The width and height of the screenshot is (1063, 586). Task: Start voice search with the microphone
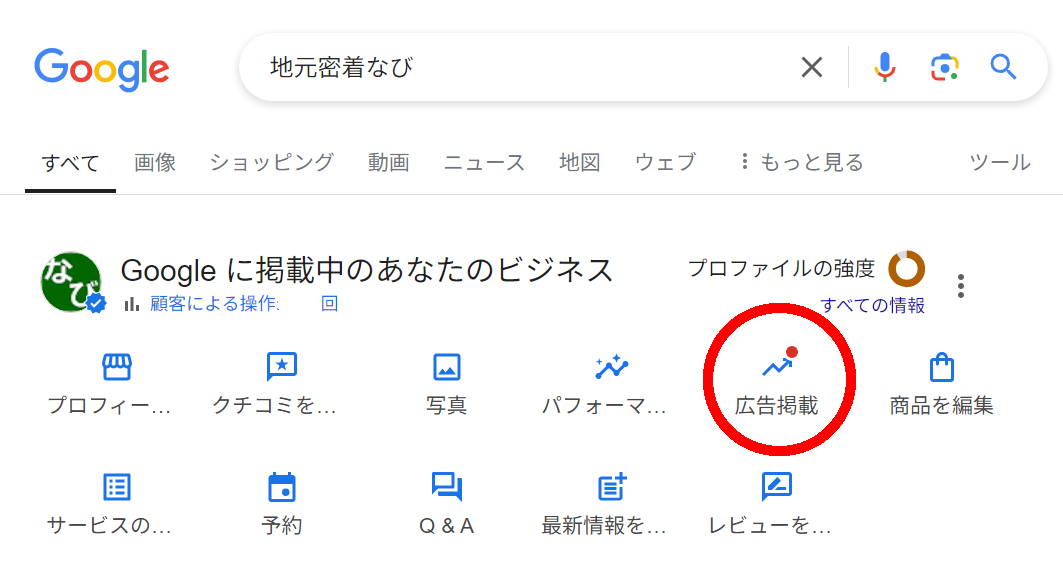(x=886, y=67)
